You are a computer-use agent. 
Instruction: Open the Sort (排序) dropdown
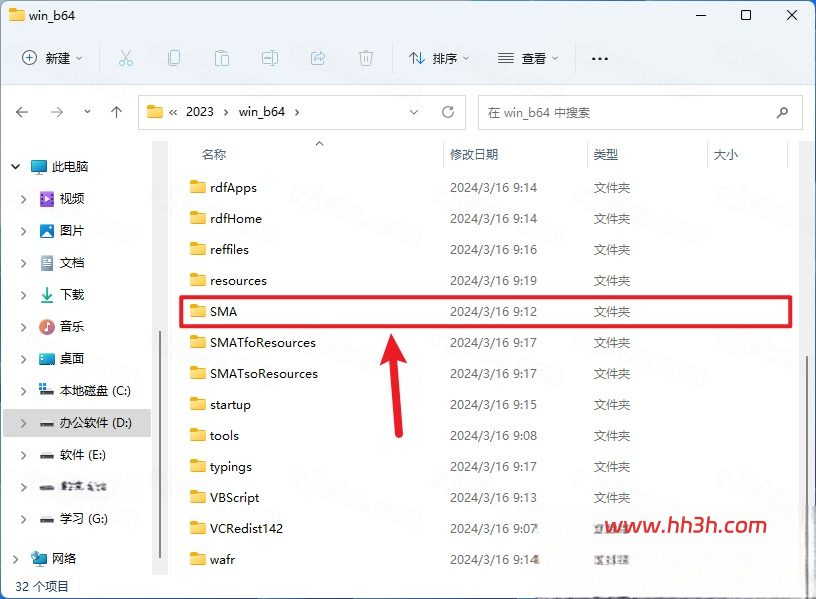tap(439, 58)
